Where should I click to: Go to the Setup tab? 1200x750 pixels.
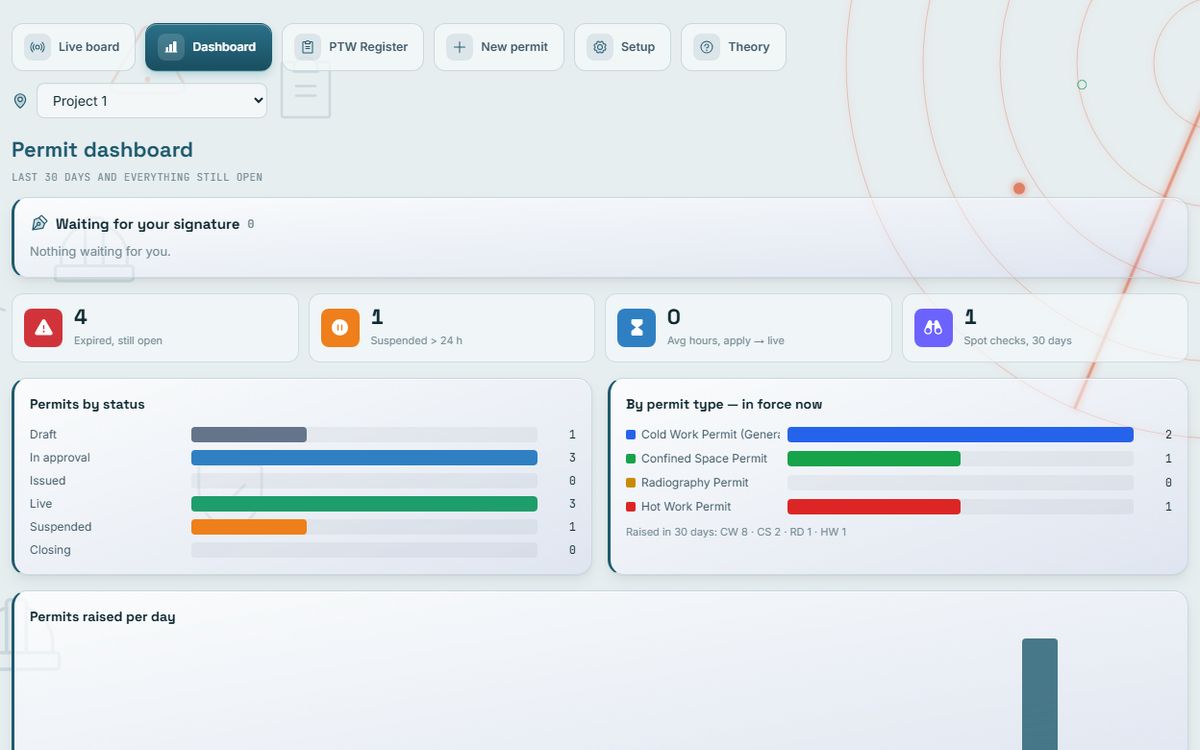coord(623,47)
